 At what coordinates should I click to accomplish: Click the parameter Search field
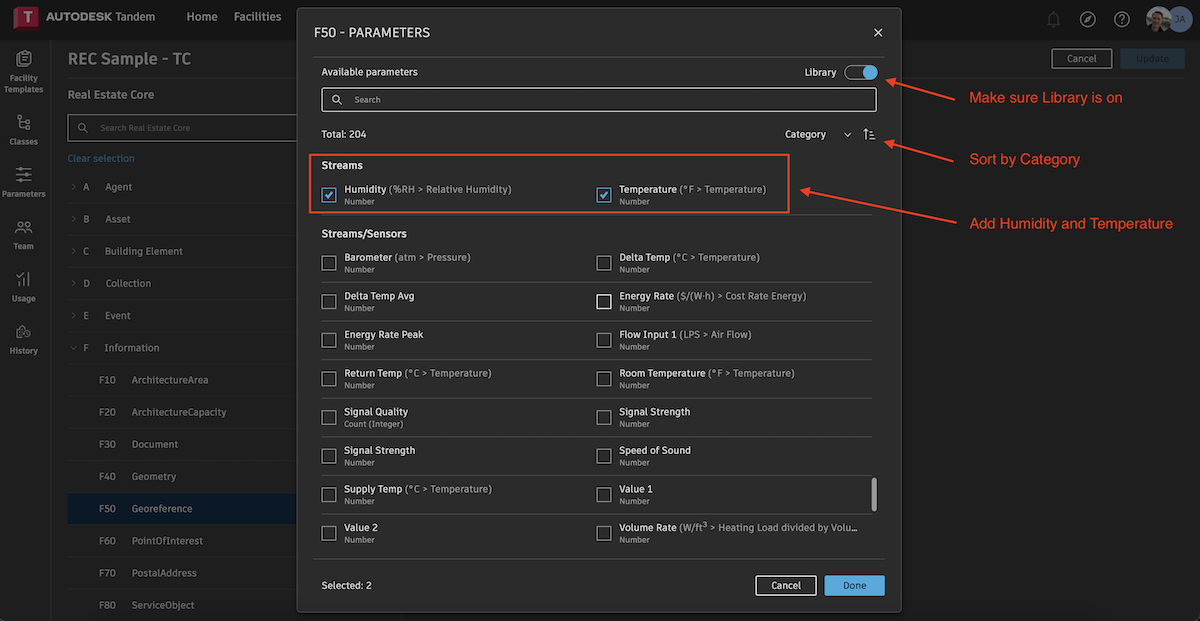[599, 100]
